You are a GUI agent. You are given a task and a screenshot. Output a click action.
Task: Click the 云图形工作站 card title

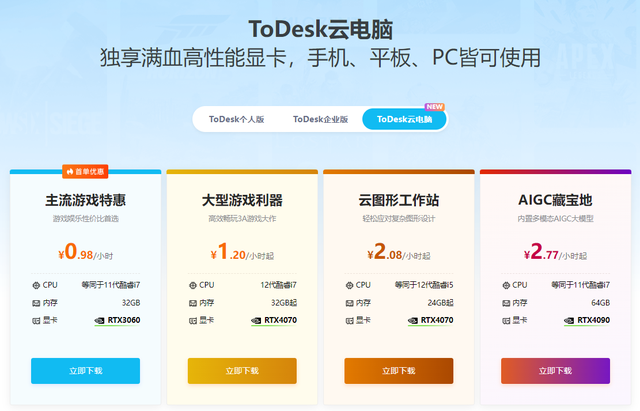click(x=399, y=200)
